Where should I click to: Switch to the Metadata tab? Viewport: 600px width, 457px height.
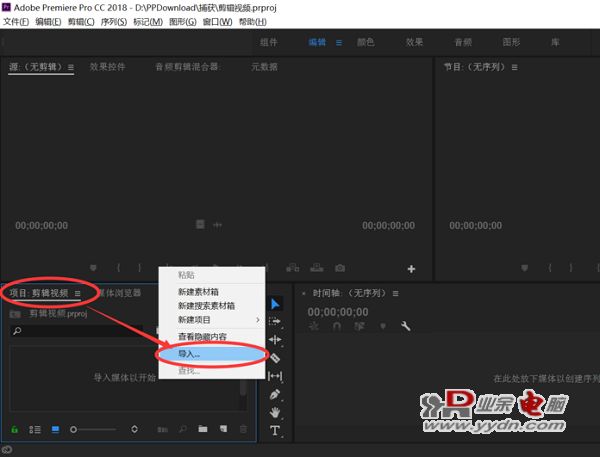264,67
